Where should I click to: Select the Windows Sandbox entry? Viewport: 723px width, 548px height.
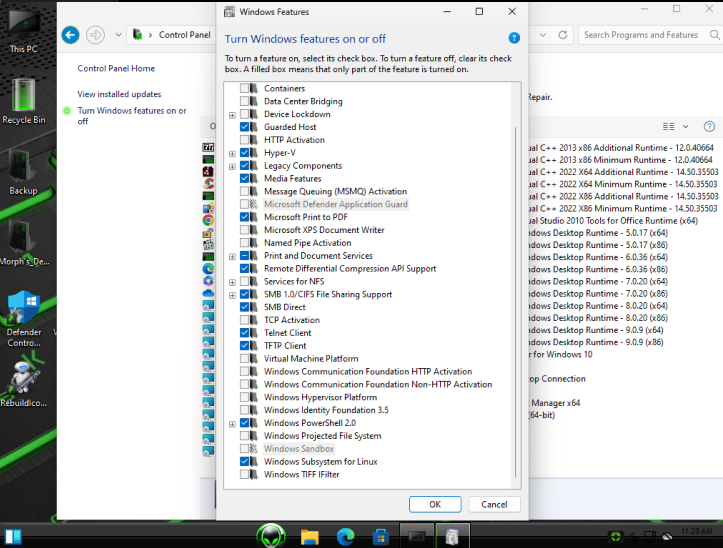(x=299, y=448)
